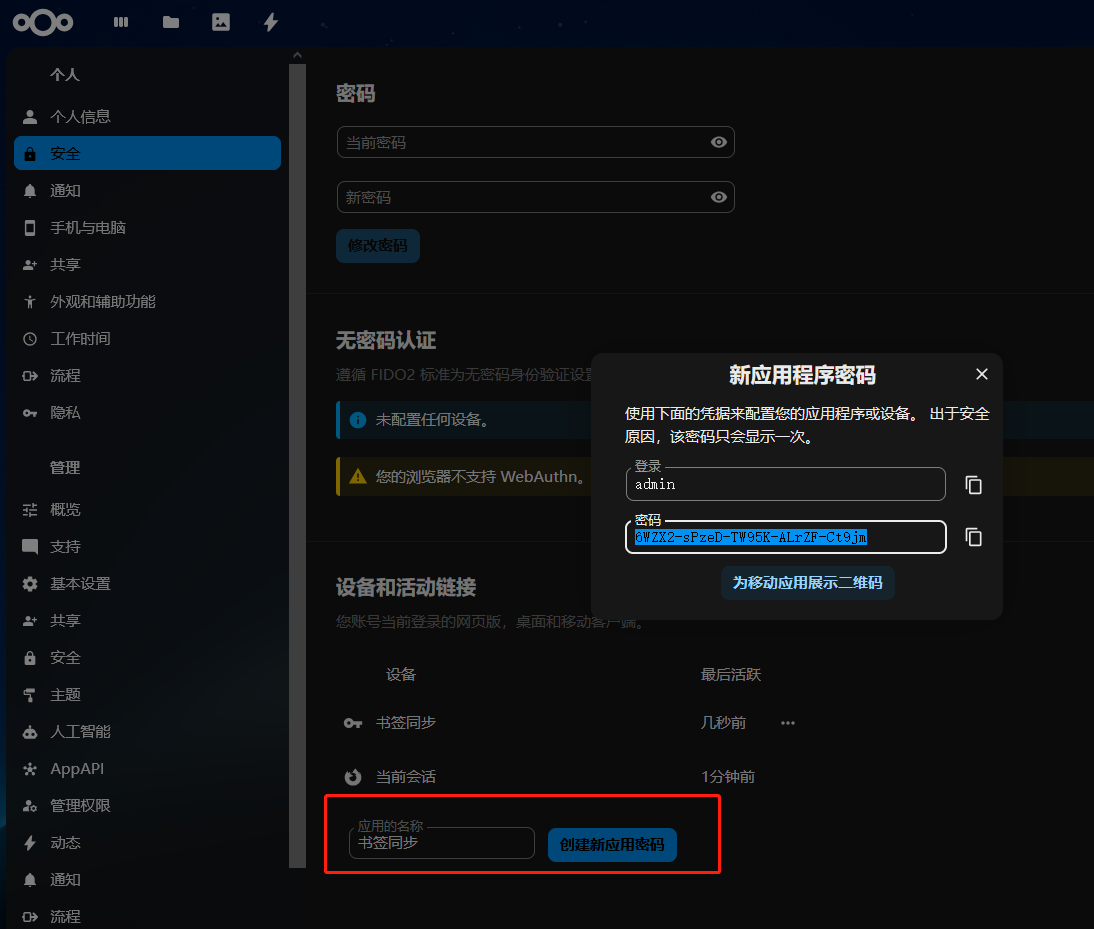This screenshot has width=1094, height=929.
Task: Open the Photos app icon in top bar
Action: pos(221,22)
